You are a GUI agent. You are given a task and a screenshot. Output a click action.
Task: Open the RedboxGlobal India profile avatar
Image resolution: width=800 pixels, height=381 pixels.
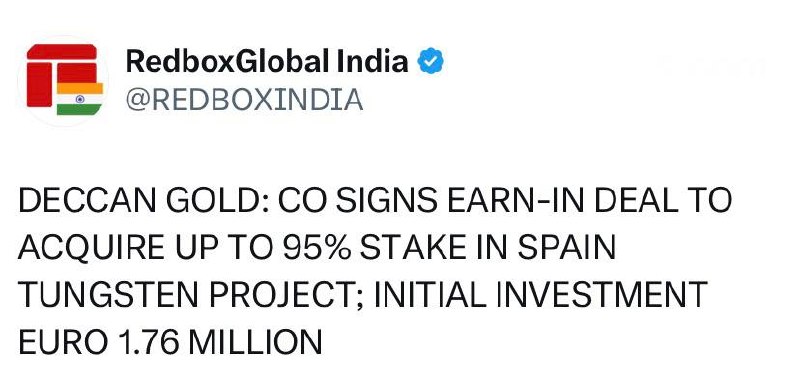pos(63,81)
